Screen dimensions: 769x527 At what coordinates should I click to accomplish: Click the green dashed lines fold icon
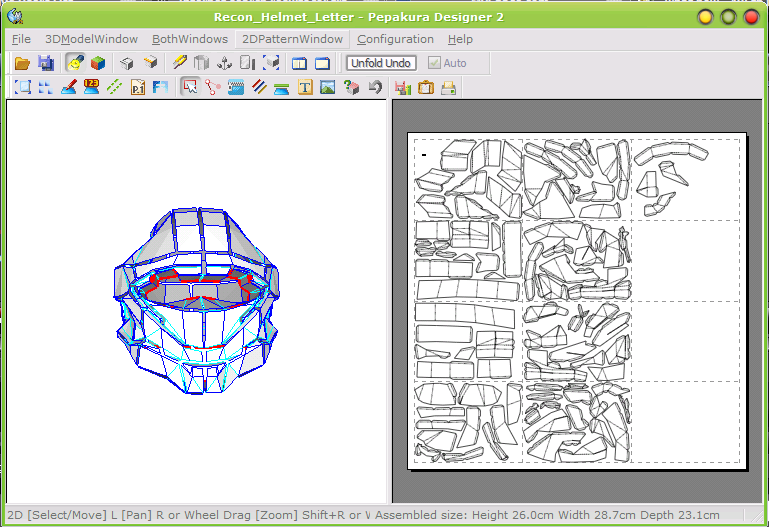(x=115, y=87)
